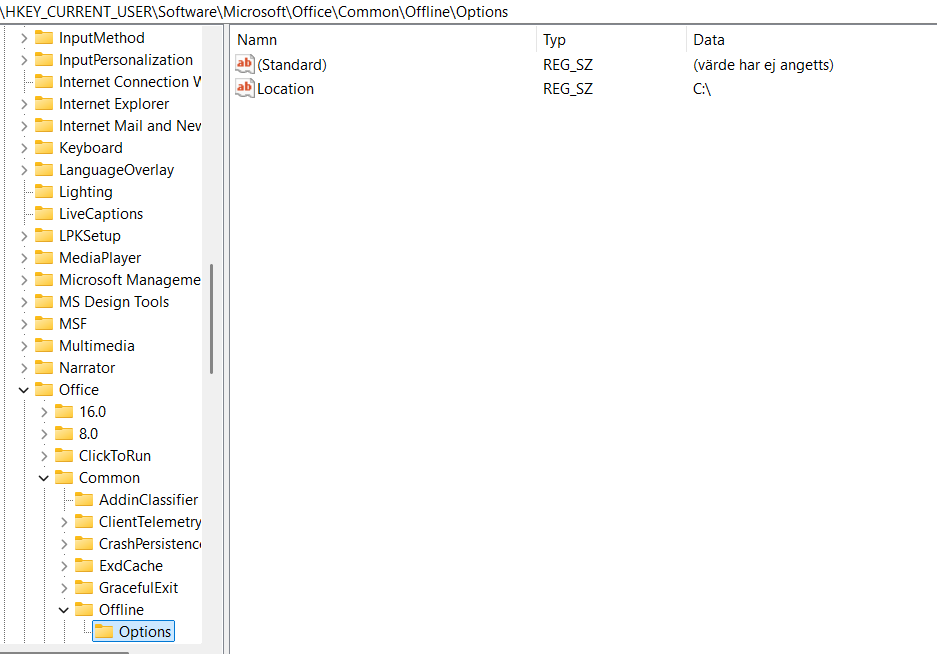Click the Offline folder icon
Screen dimensions: 937x654
[x=84, y=610]
